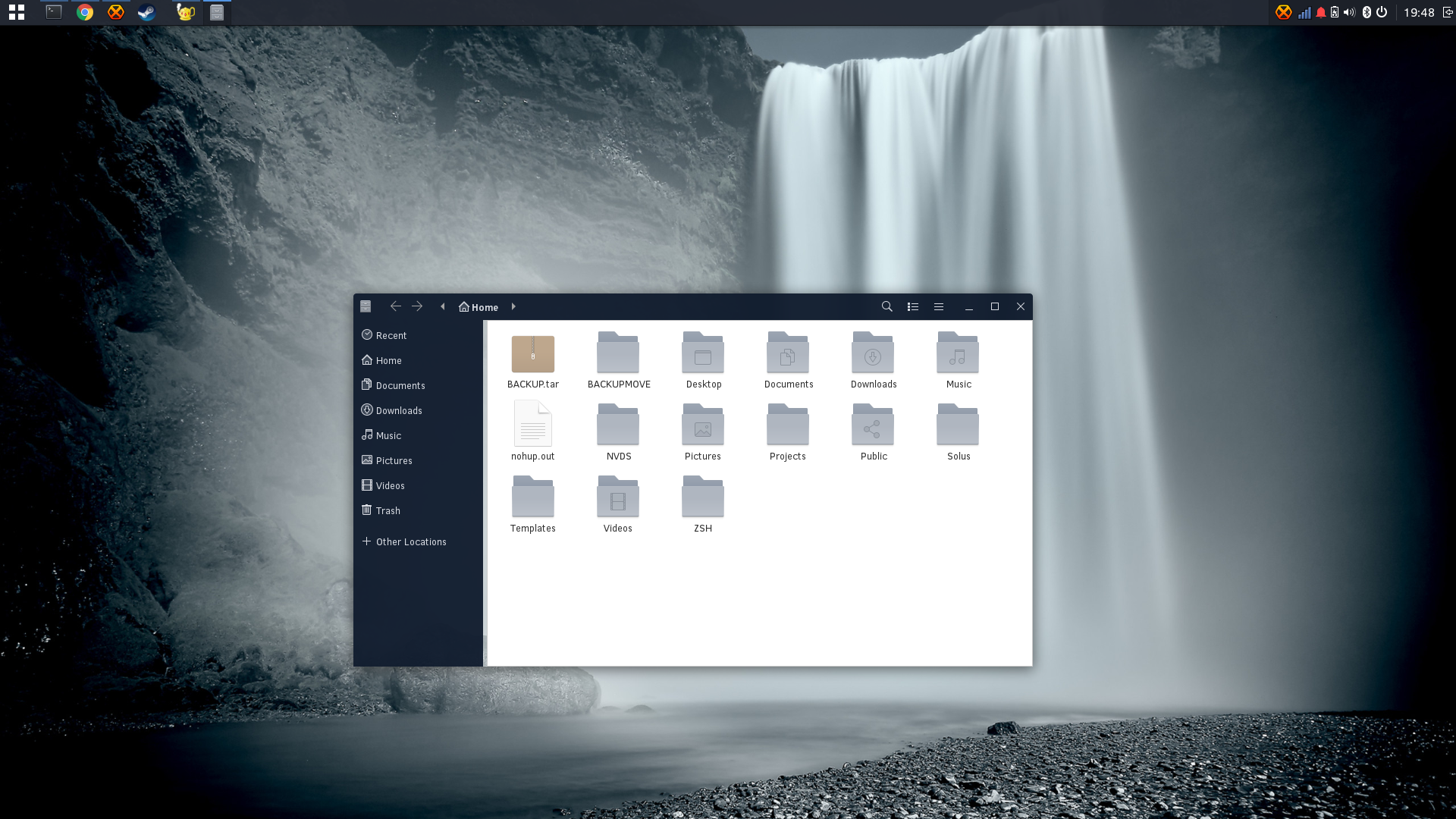
Task: Launch the terminal from the top panel
Action: (x=54, y=12)
